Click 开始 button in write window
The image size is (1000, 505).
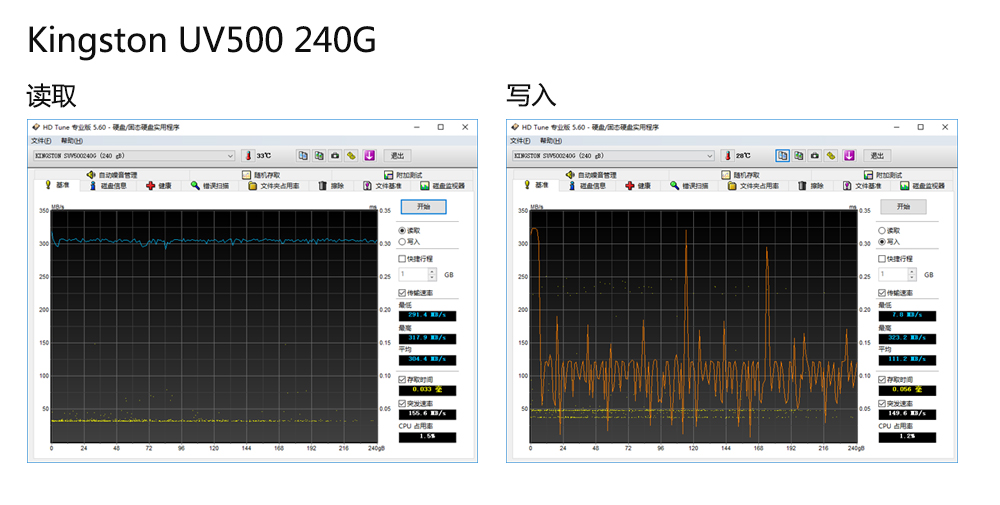pyautogui.click(x=903, y=207)
